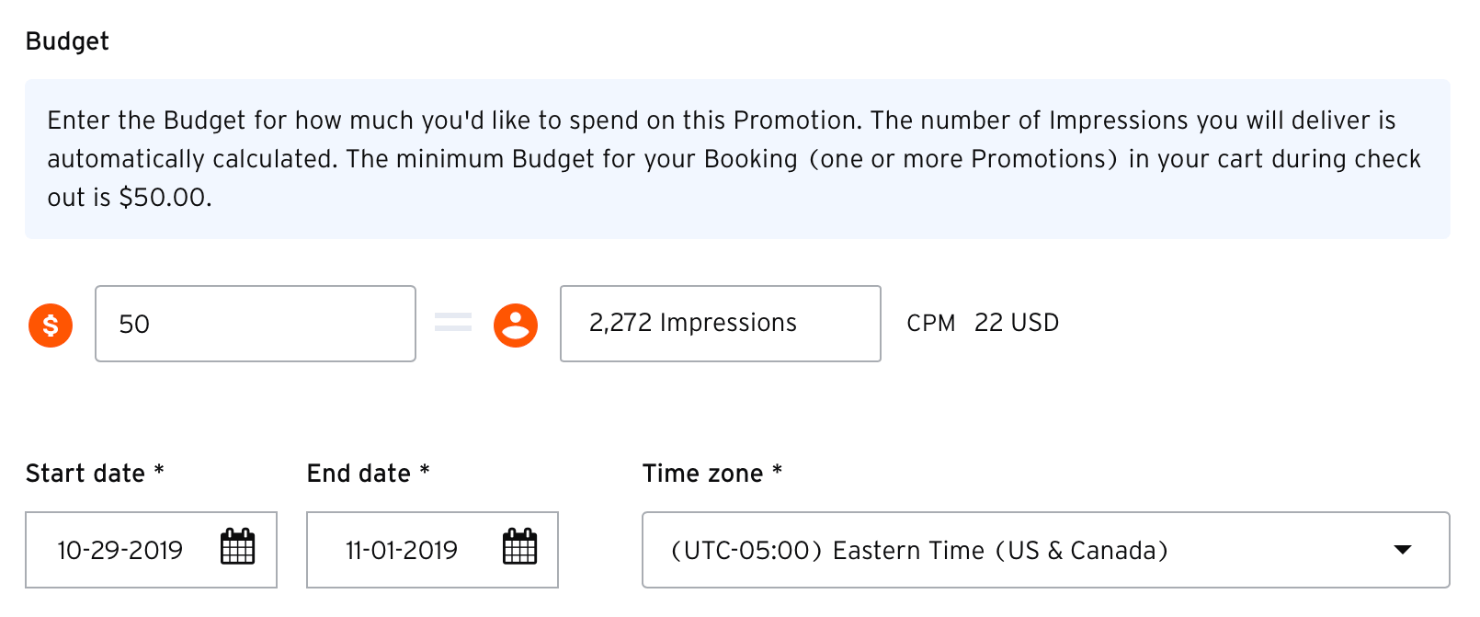Click the 2,272 Impressions field

click(x=720, y=324)
